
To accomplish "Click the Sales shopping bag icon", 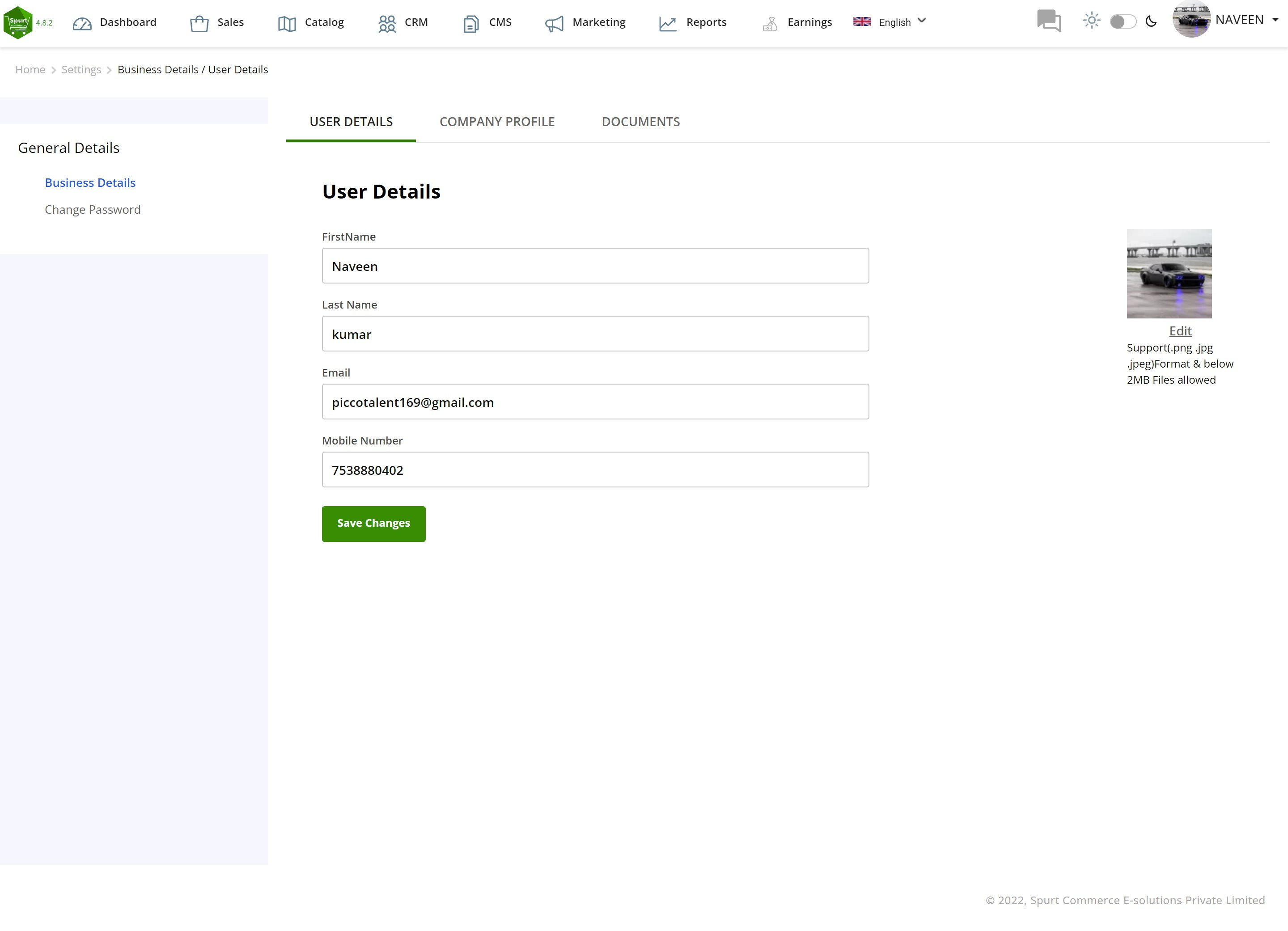I will [199, 24].
